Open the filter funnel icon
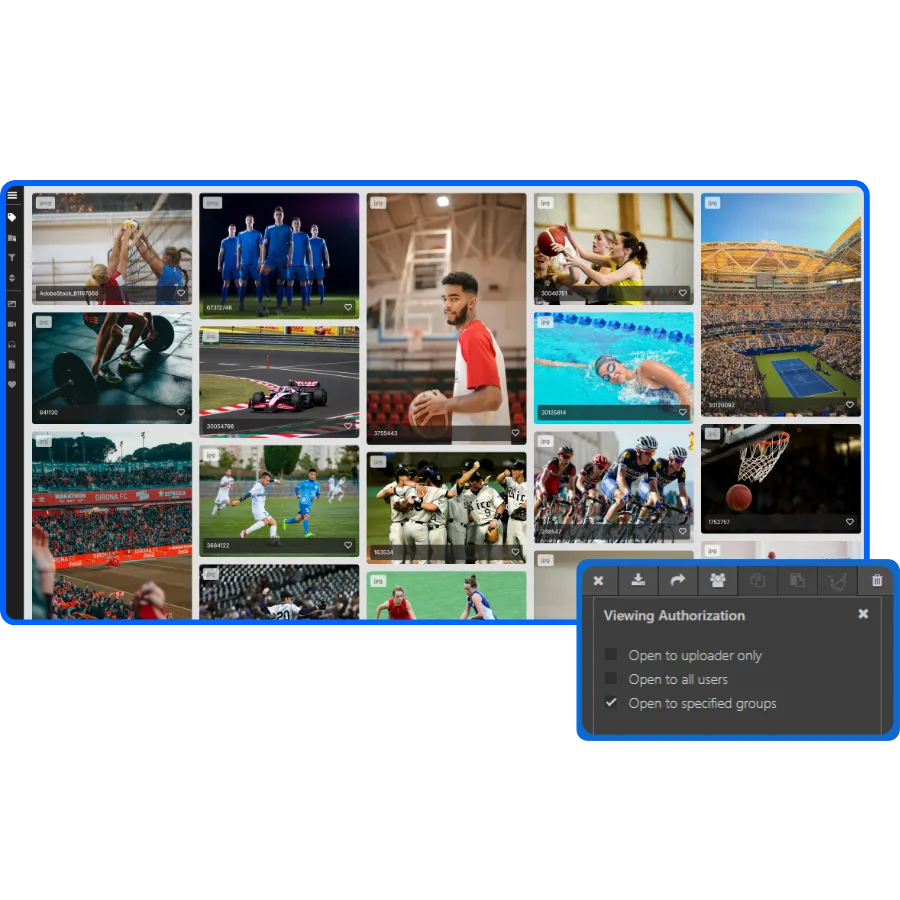 pos(12,258)
